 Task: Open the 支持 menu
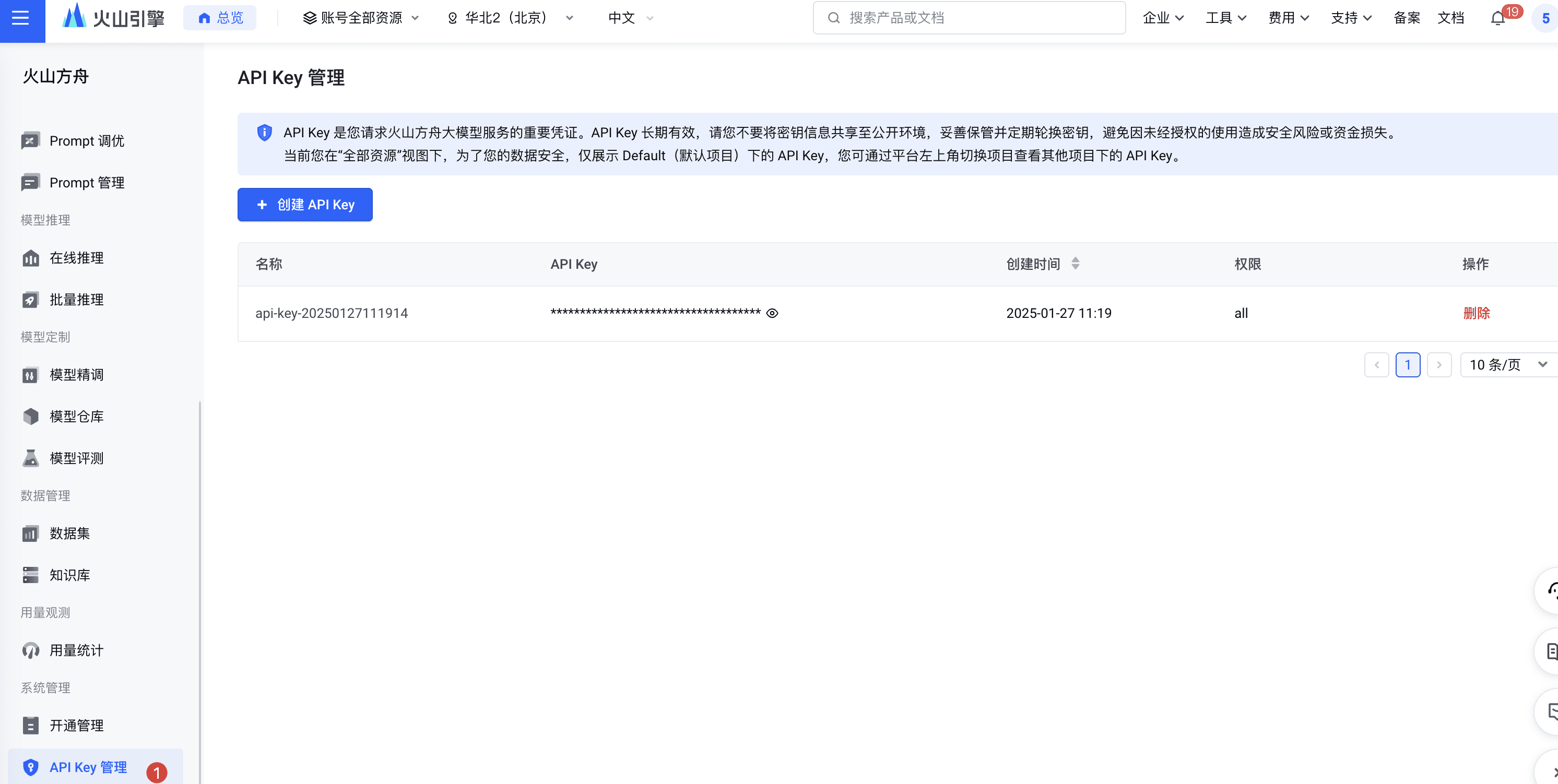(x=1351, y=18)
